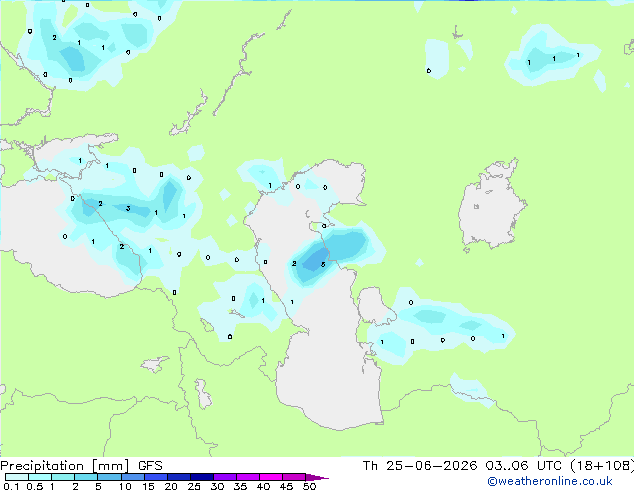634x490 pixels.
Task: Click the 5–10 mm legend color box
Action: [x=109, y=477]
